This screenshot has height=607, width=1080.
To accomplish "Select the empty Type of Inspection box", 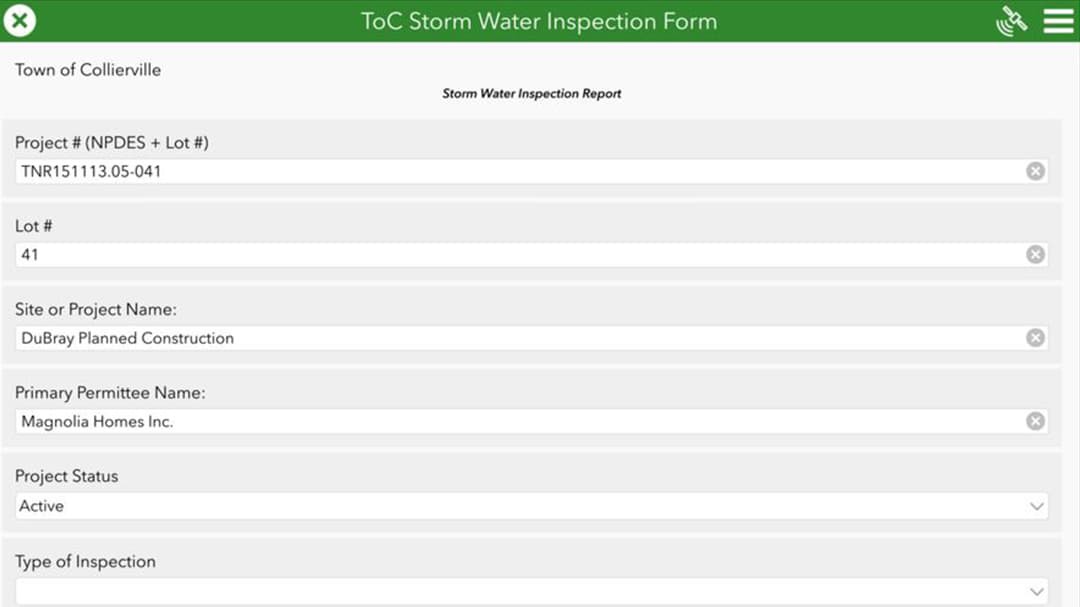I will tap(532, 592).
